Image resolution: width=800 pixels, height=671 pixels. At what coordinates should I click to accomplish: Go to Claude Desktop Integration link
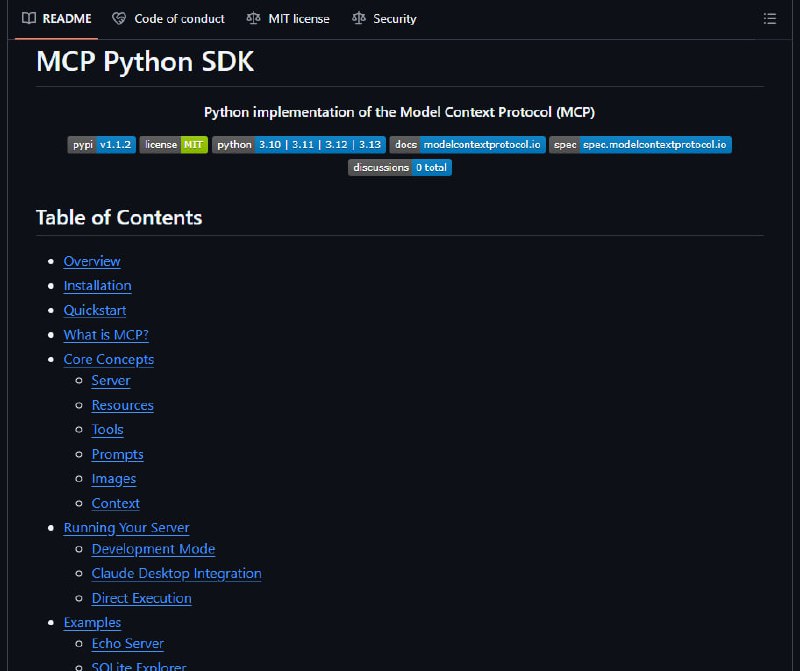(177, 574)
